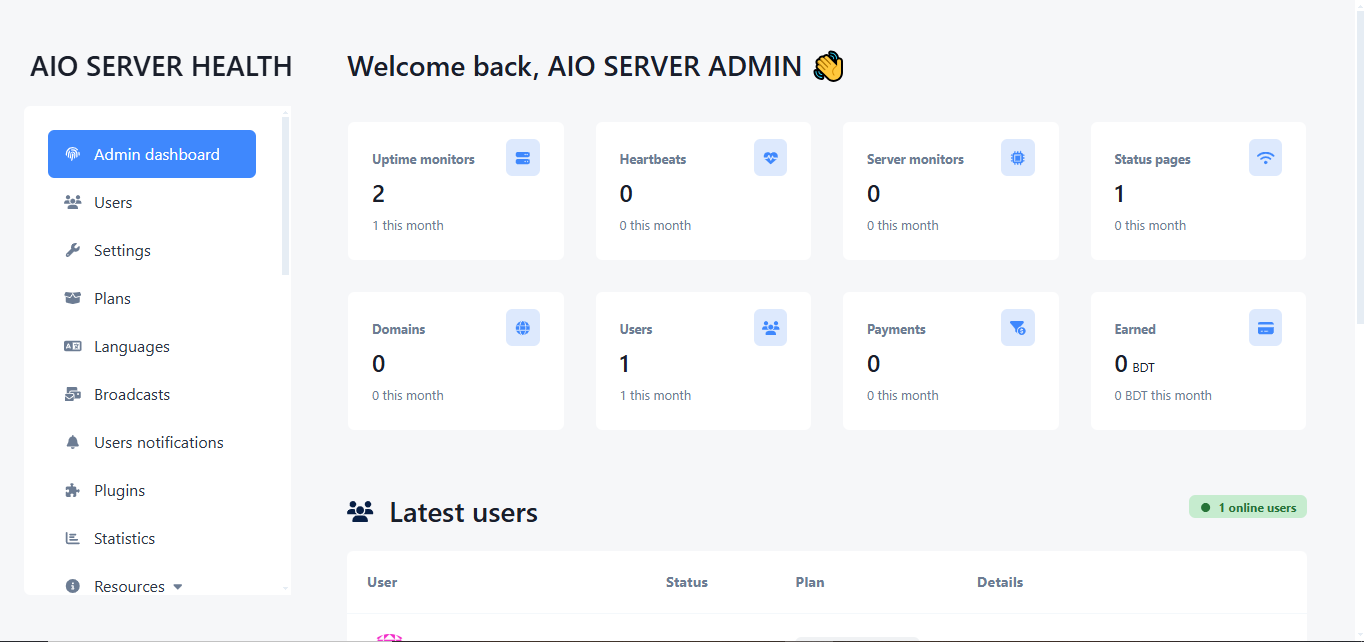Open the Plans section
Screen dimensions: 1364x642
[112, 299]
